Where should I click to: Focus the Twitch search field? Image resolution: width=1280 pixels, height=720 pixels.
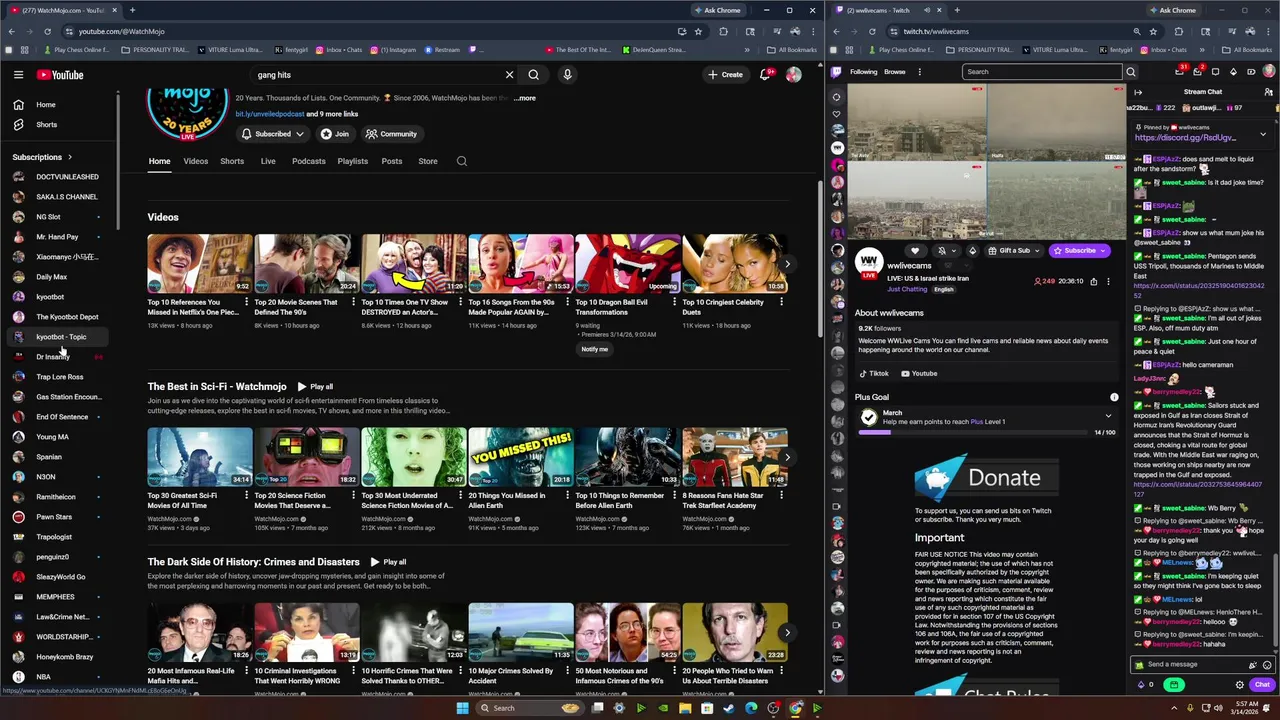coord(1042,72)
